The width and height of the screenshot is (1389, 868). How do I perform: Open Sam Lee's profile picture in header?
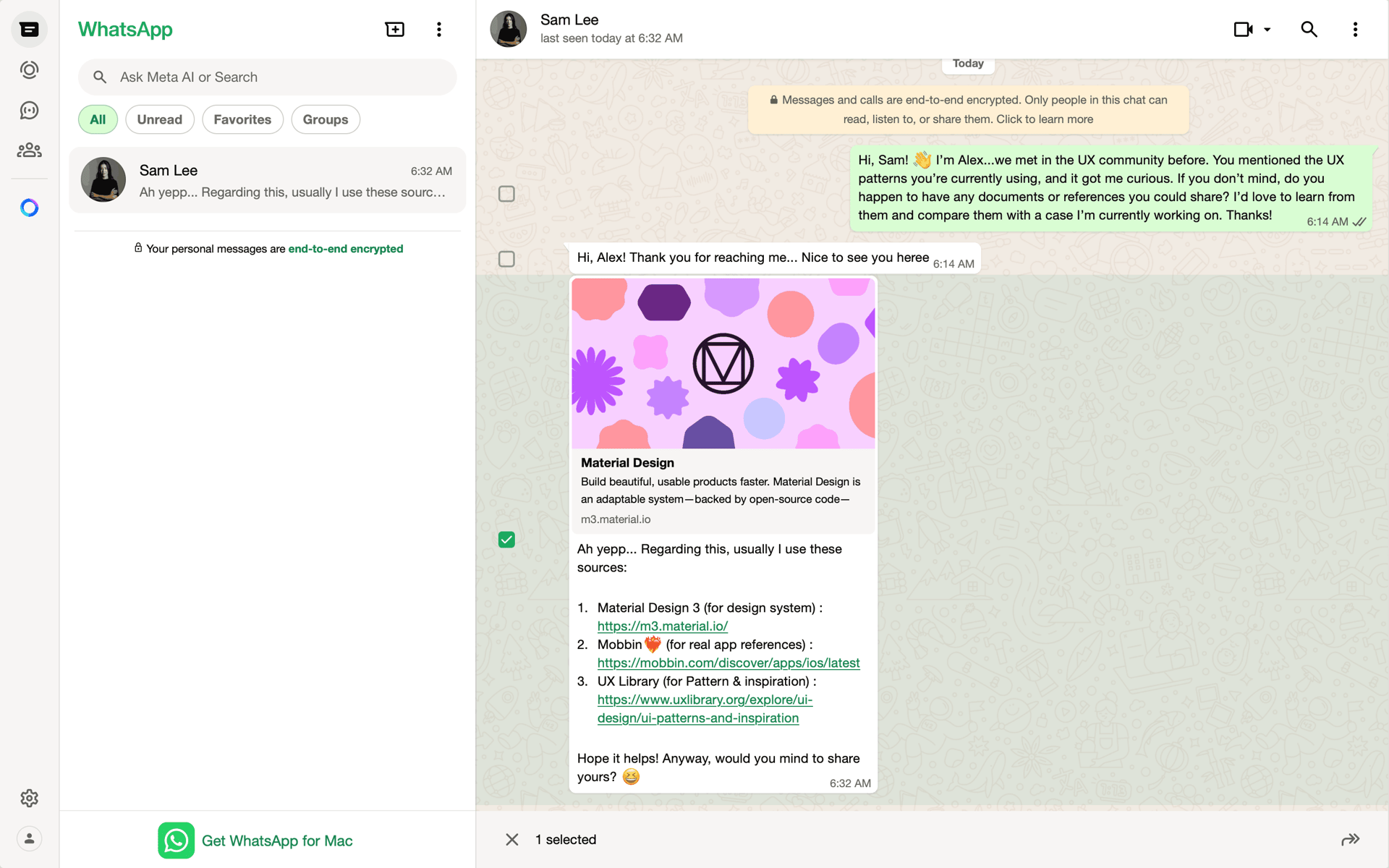[509, 29]
